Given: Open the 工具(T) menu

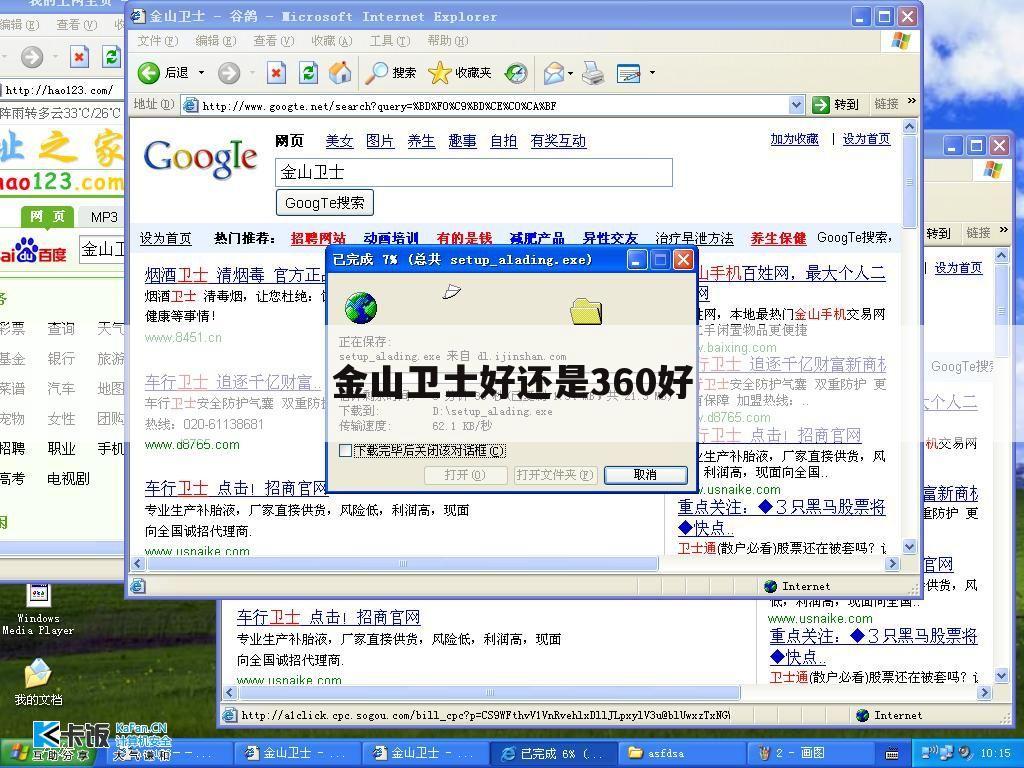Looking at the screenshot, I should (x=390, y=40).
